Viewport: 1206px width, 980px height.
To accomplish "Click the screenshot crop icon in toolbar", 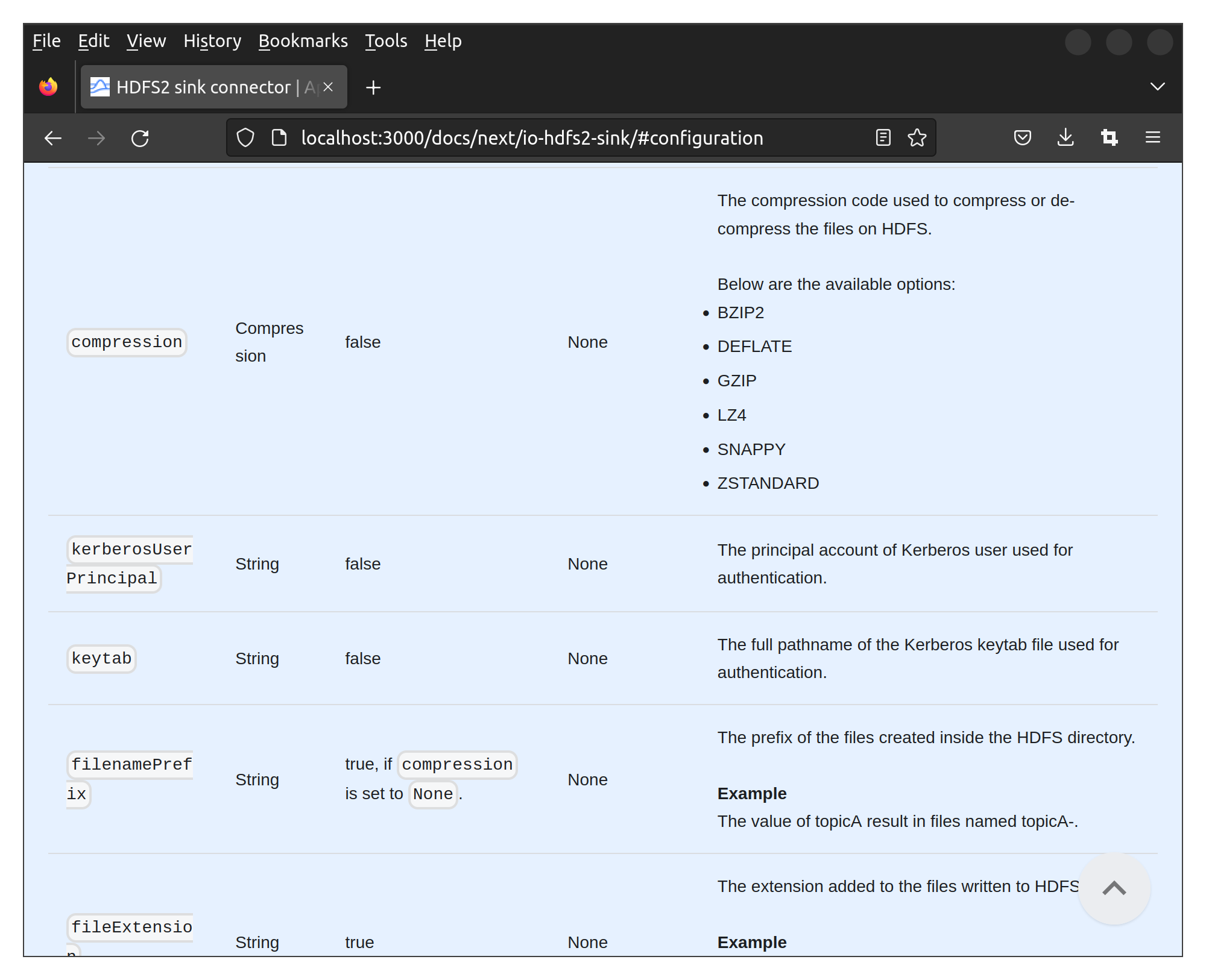I will coord(1109,138).
